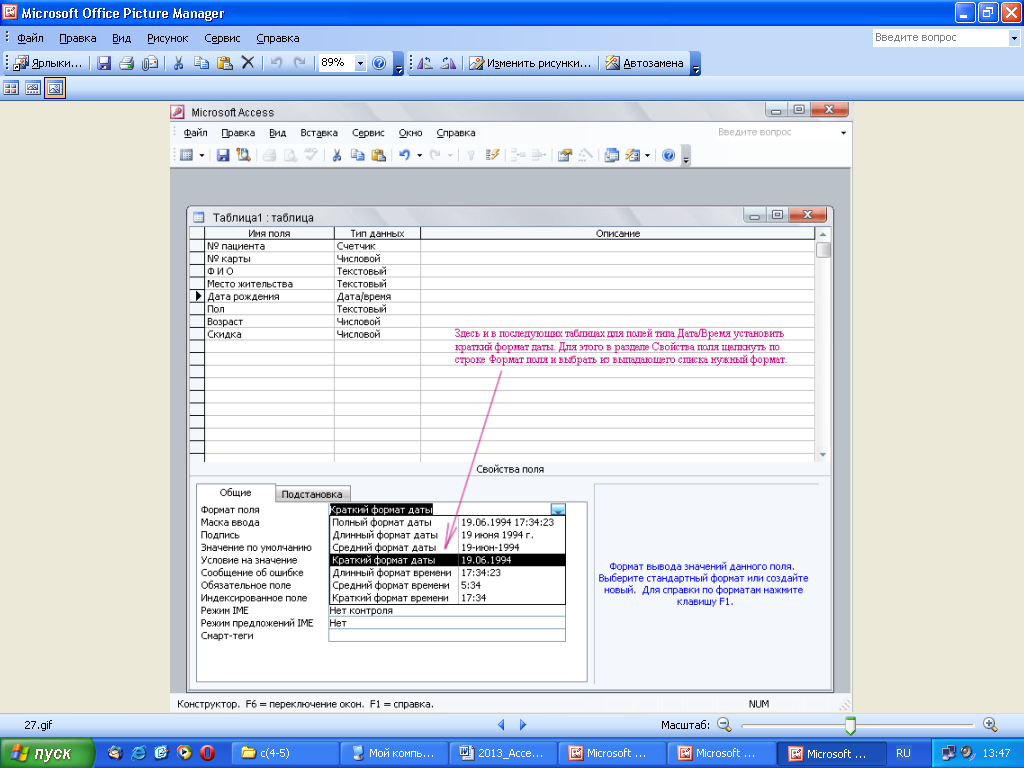This screenshot has height=768, width=1024.
Task: Click Indexes lightning icon in pictured Access toolbar
Action: point(492,155)
